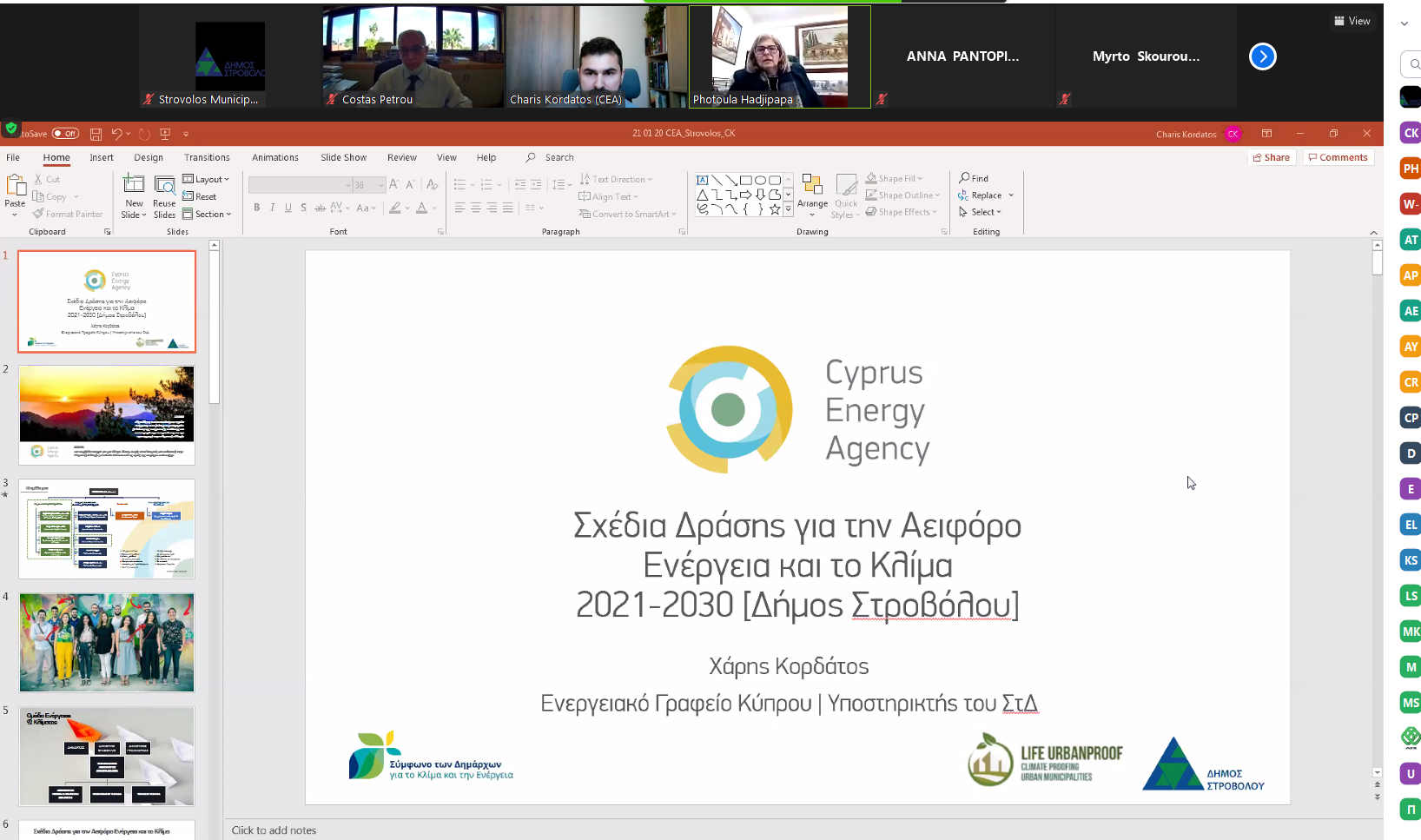Open the Clipboard pane dialog launcher

[x=108, y=232]
